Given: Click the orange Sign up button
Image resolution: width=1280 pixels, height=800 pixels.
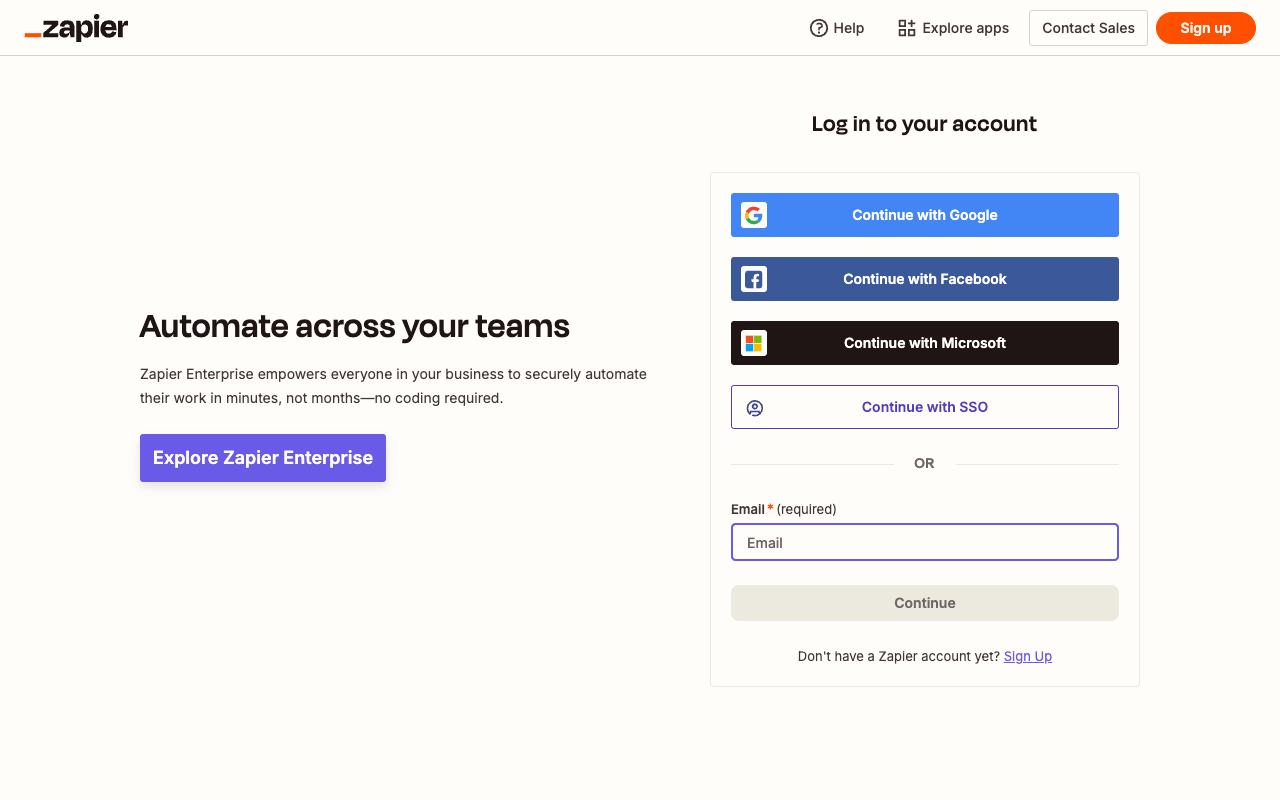Looking at the screenshot, I should pos(1206,28).
